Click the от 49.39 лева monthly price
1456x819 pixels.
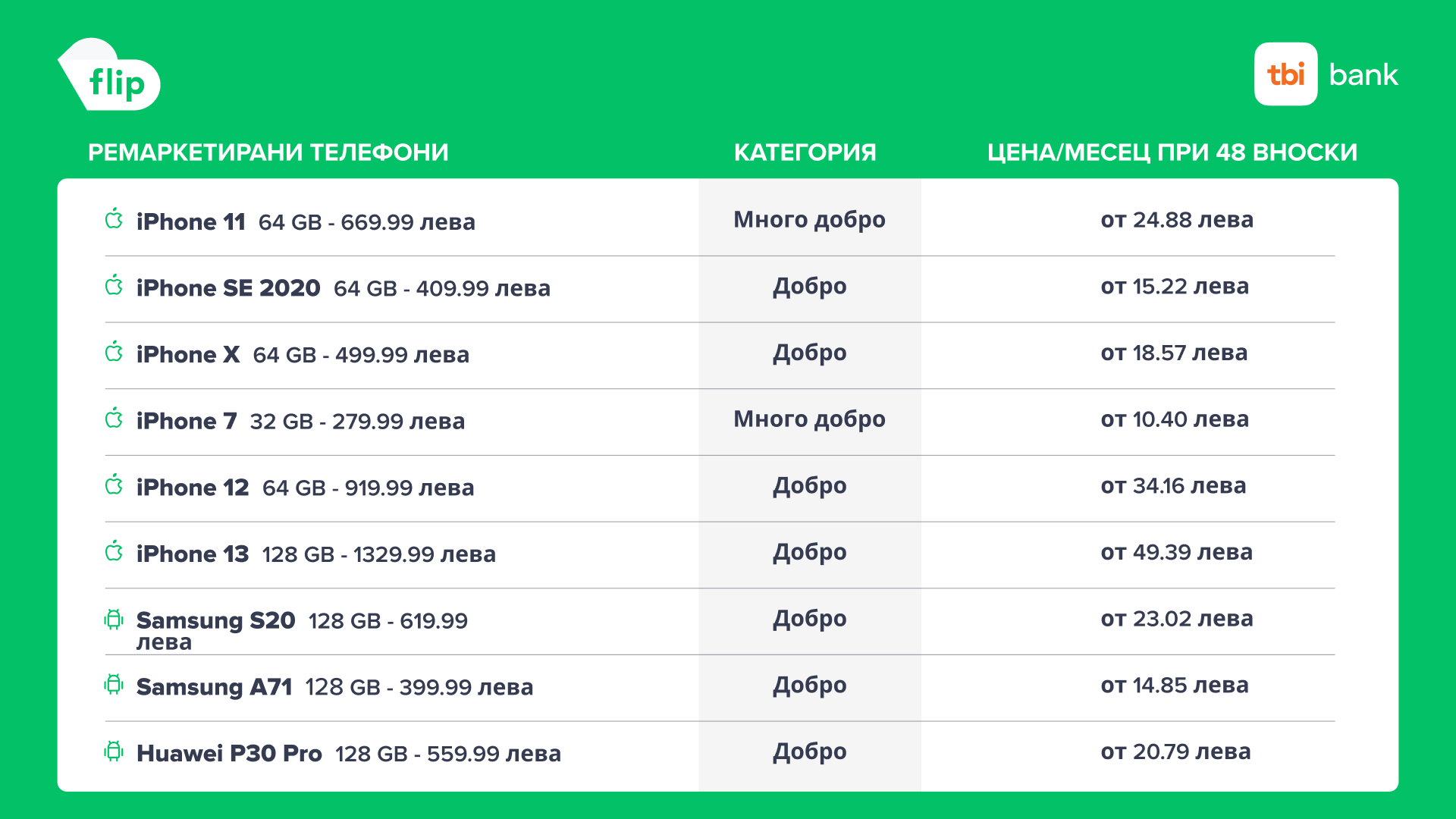point(1176,553)
